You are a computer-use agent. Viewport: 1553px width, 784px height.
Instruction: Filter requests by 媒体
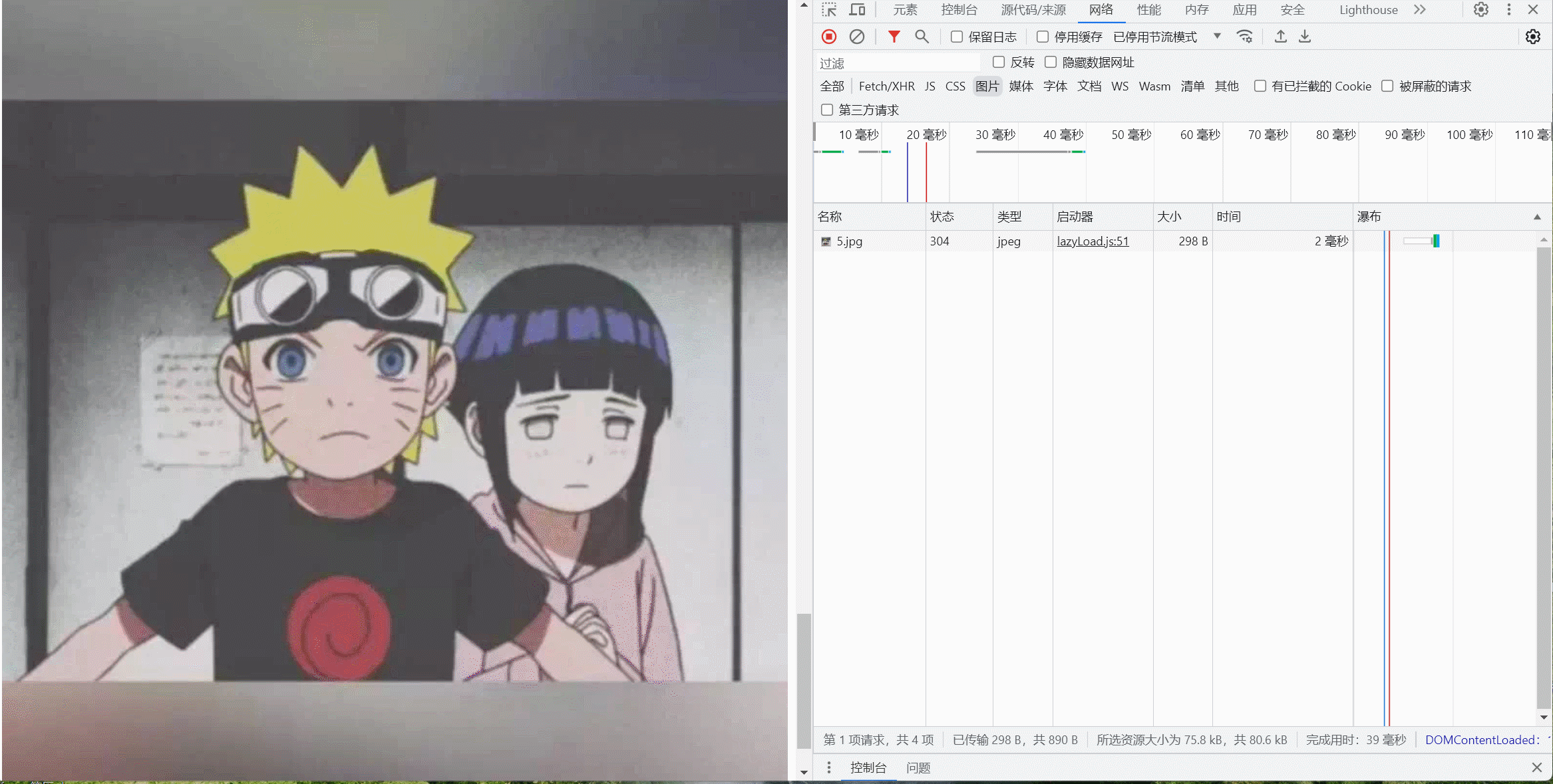pyautogui.click(x=1021, y=86)
